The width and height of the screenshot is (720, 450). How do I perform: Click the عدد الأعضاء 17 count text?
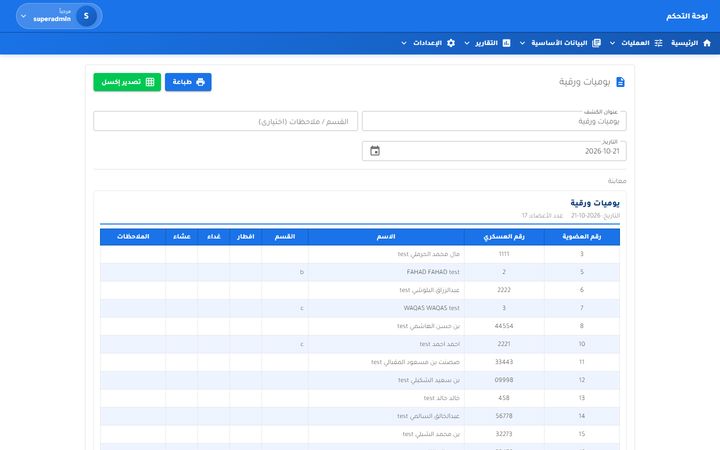pos(542,215)
